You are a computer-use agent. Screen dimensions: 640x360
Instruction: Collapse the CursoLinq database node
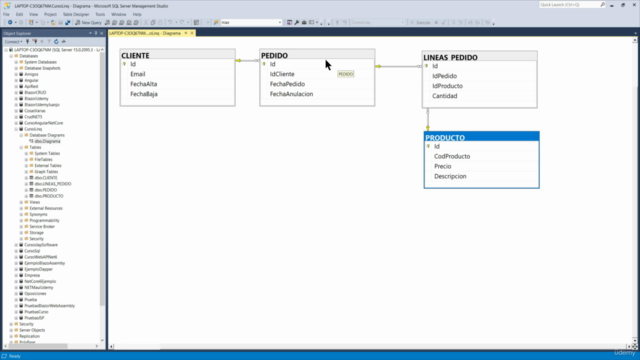(16, 129)
